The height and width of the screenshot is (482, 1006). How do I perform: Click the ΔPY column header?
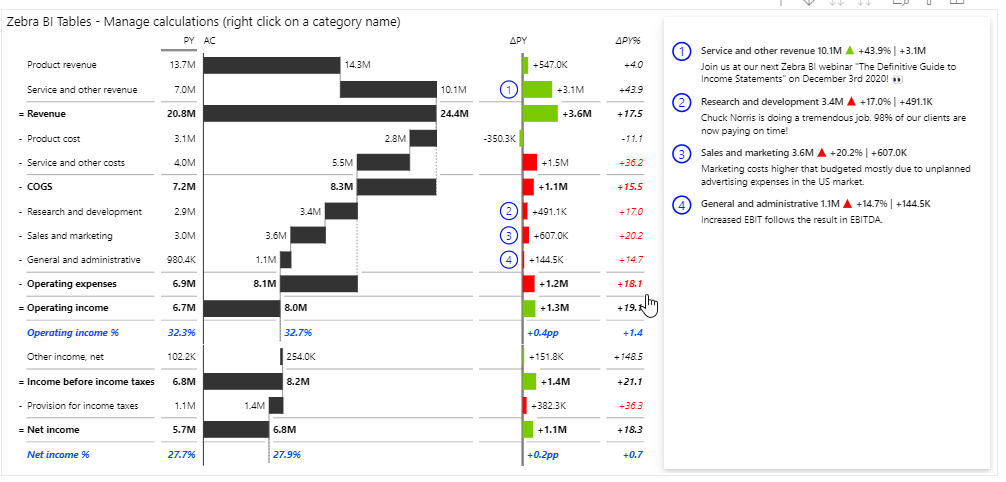(x=517, y=41)
